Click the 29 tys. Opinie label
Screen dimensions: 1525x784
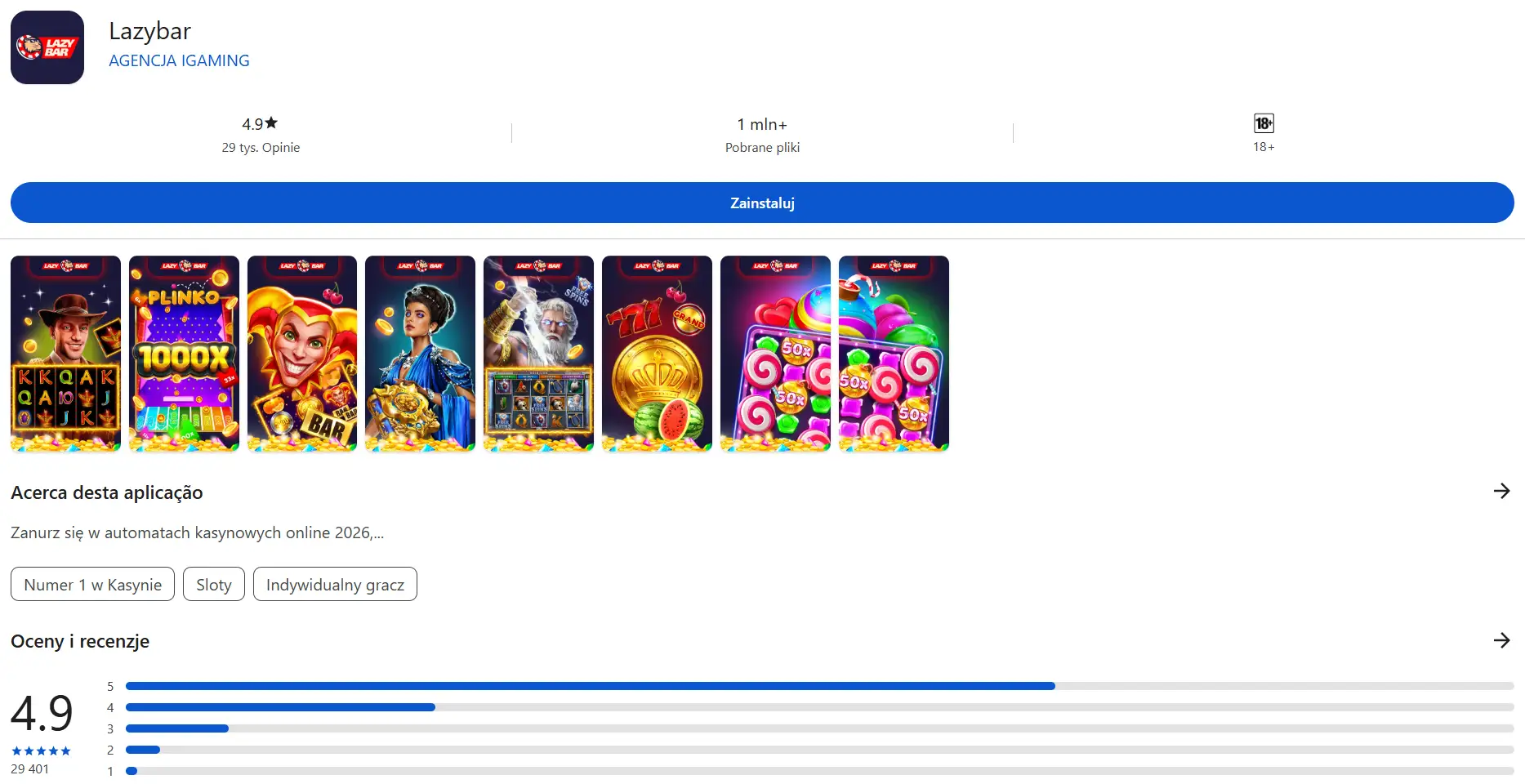261,148
